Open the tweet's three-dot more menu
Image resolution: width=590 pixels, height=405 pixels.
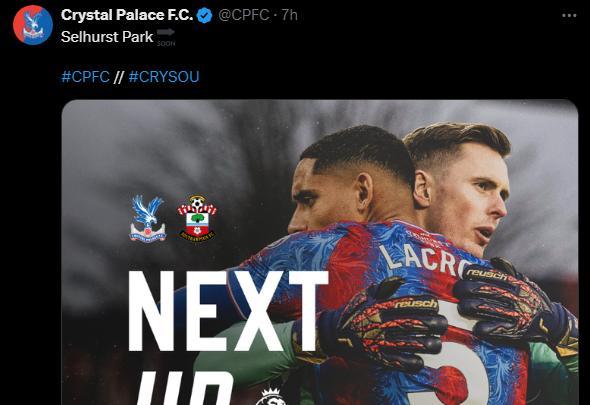tap(569, 16)
